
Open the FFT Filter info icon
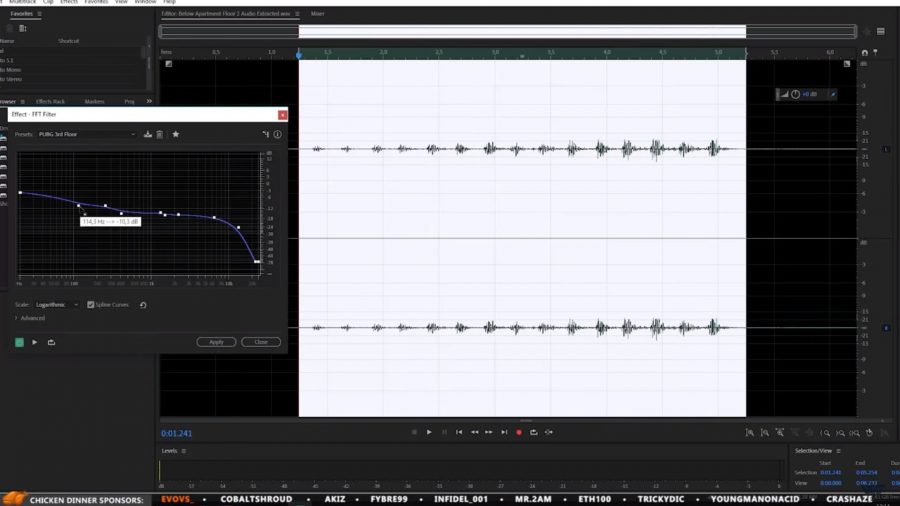click(278, 134)
